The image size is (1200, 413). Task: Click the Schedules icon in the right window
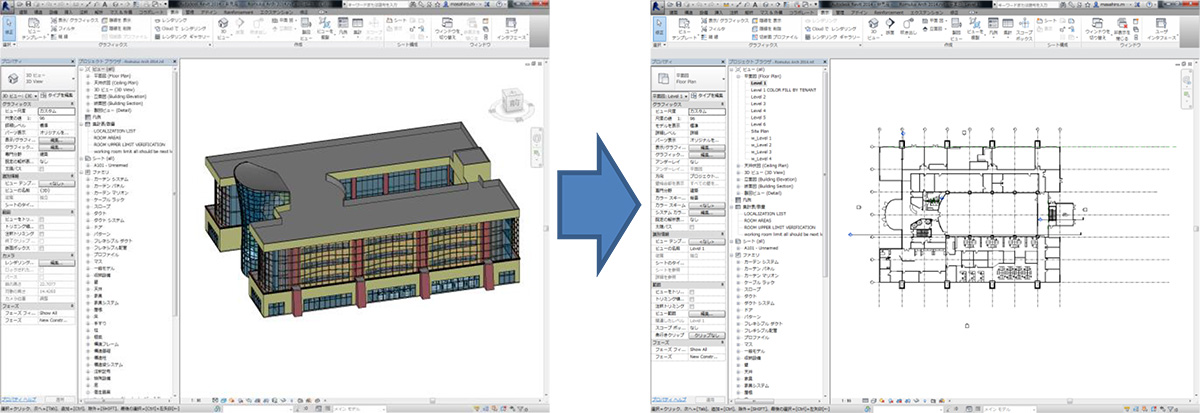click(1008, 26)
